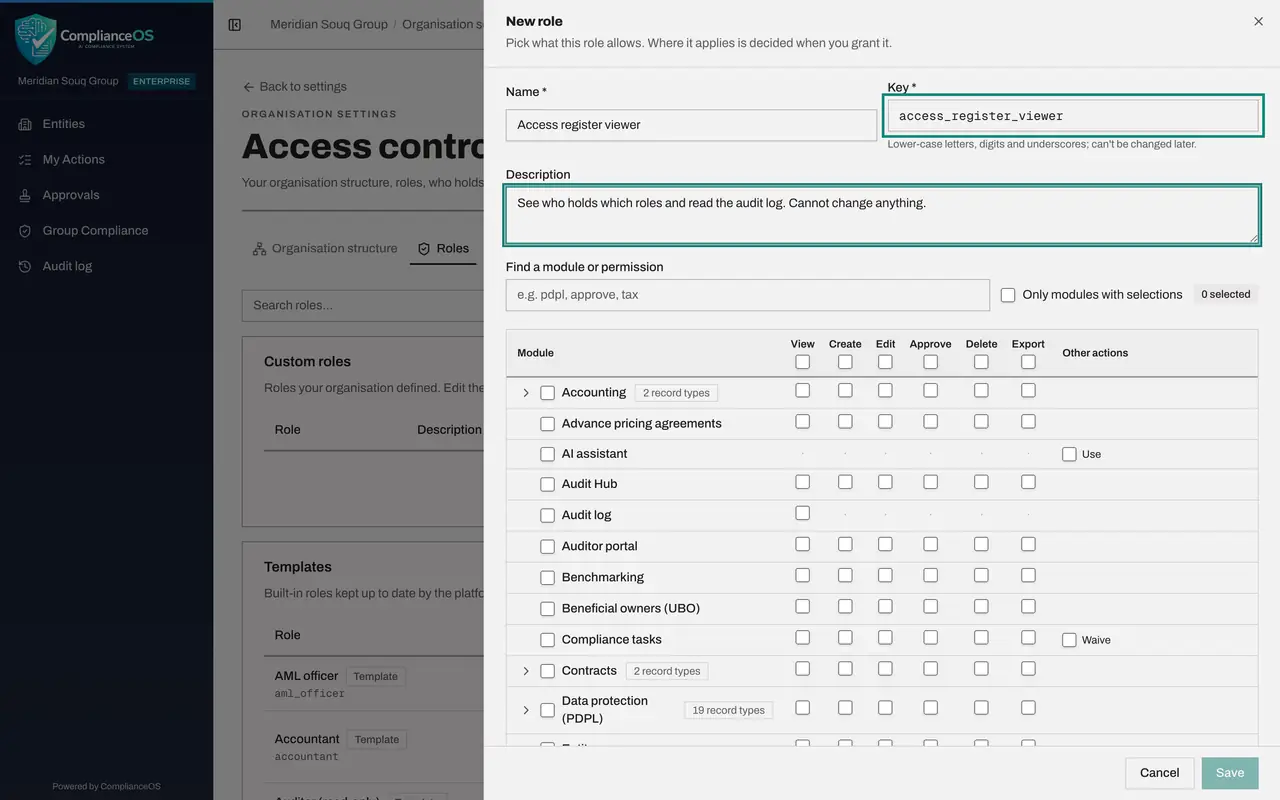Save the new role

click(1230, 773)
